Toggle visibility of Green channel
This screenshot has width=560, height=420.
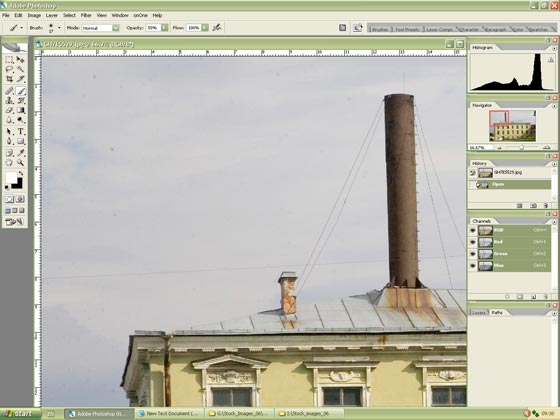473,254
